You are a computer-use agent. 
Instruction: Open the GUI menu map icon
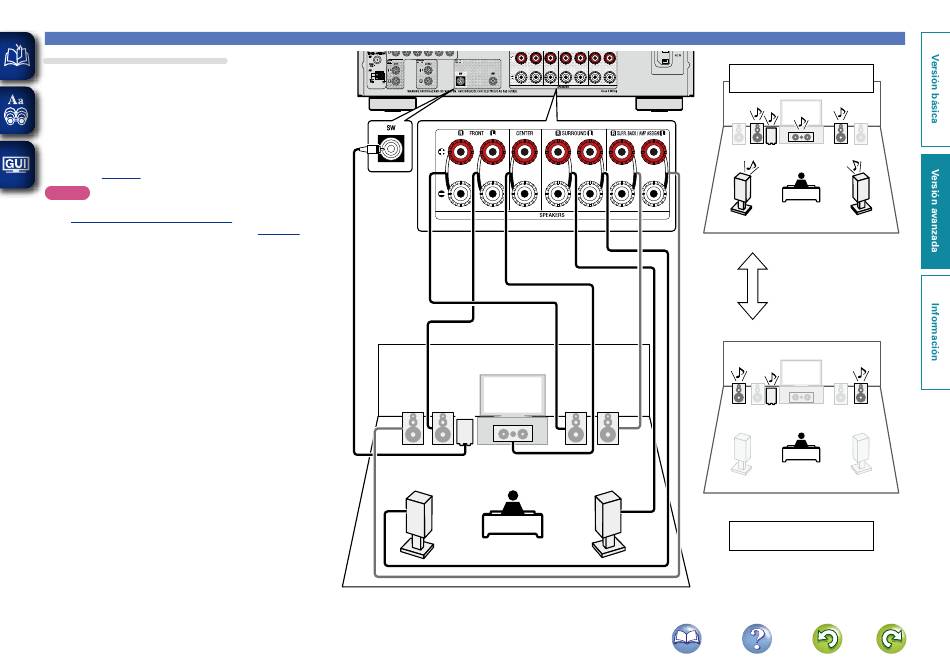(x=17, y=165)
